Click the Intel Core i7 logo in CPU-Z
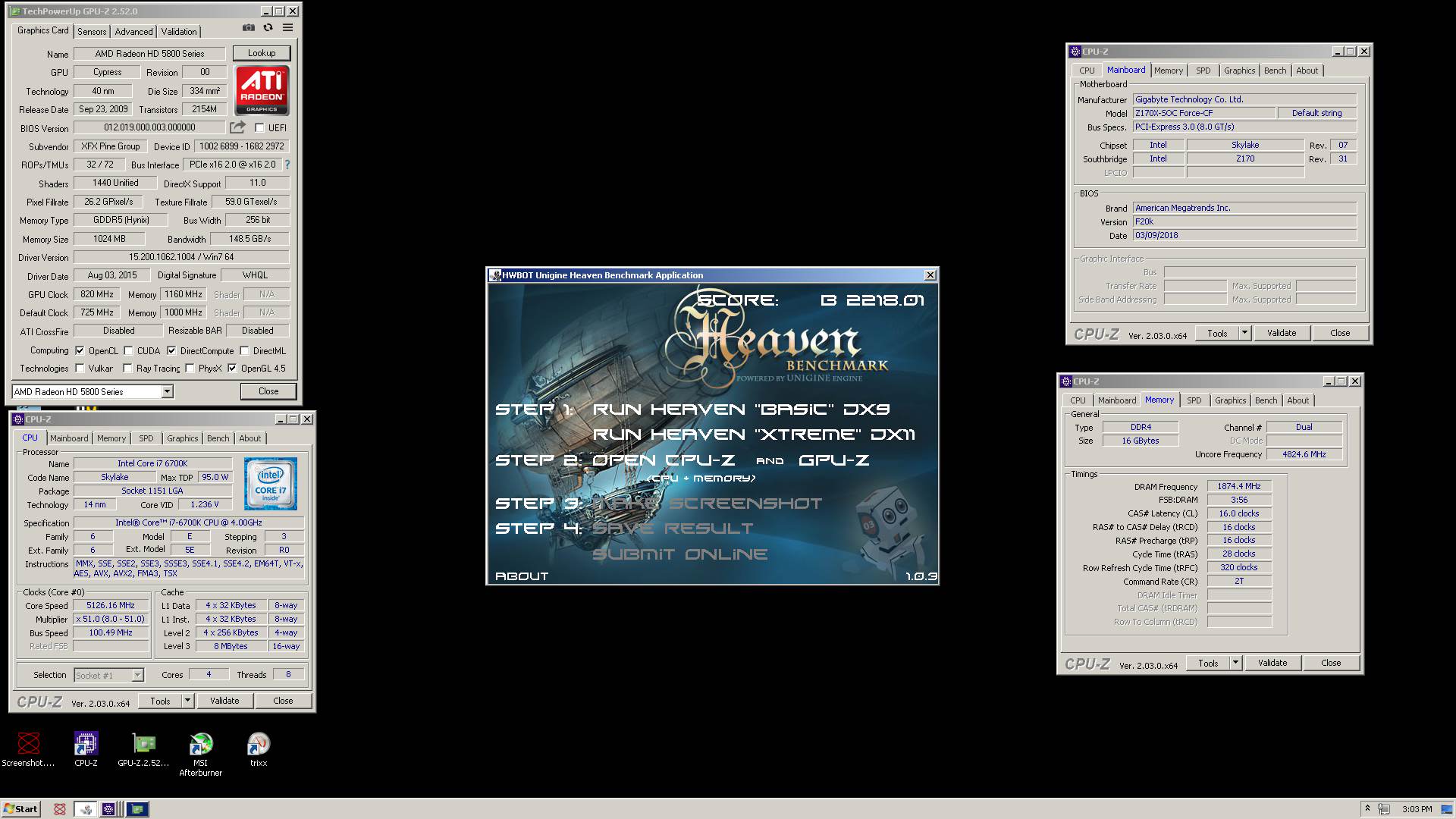Viewport: 1456px width, 819px height. (271, 483)
